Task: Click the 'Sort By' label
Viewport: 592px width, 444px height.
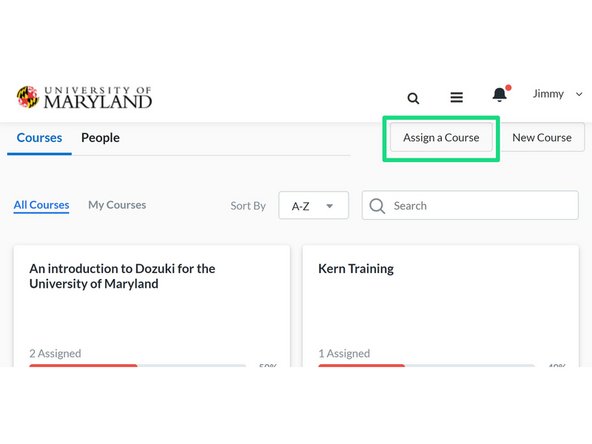Action: click(x=248, y=206)
